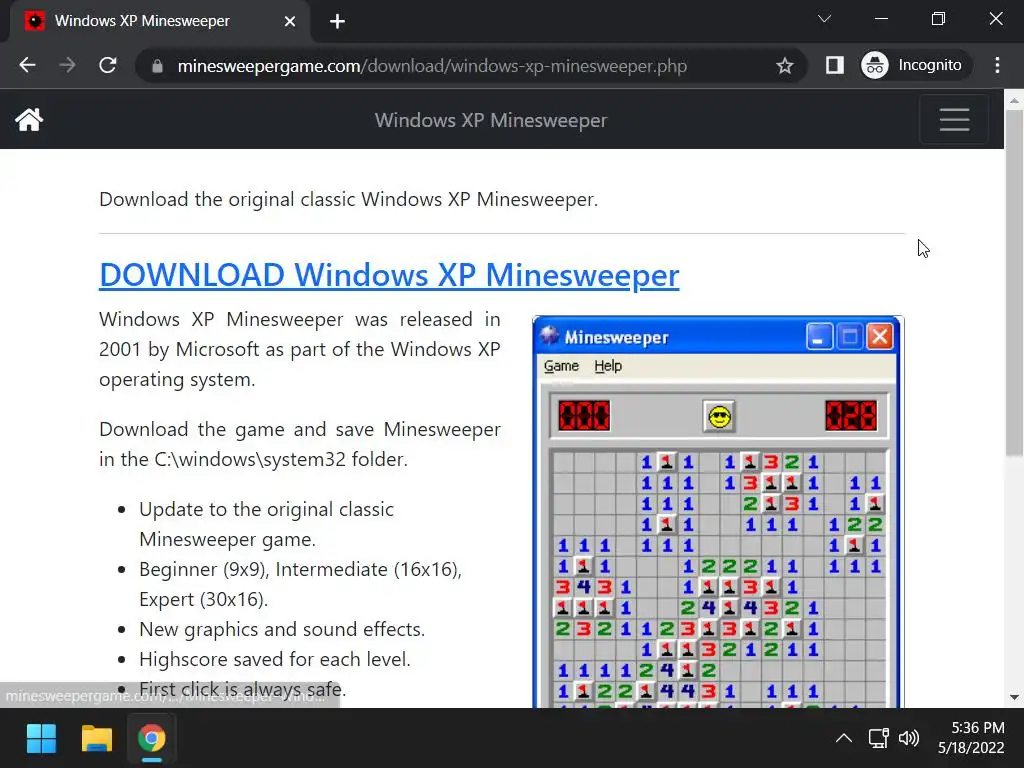
Task: Click the scrollbar up arrow
Action: click(1014, 100)
